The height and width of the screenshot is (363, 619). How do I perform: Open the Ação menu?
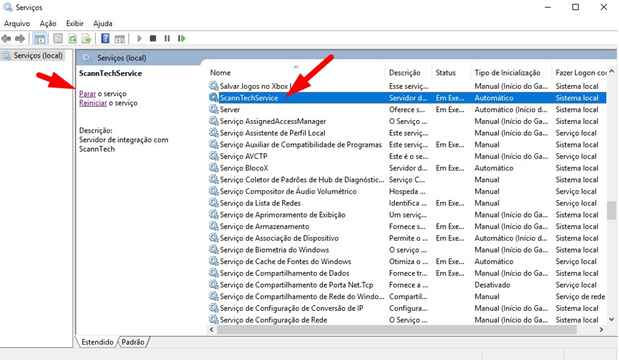[x=48, y=24]
